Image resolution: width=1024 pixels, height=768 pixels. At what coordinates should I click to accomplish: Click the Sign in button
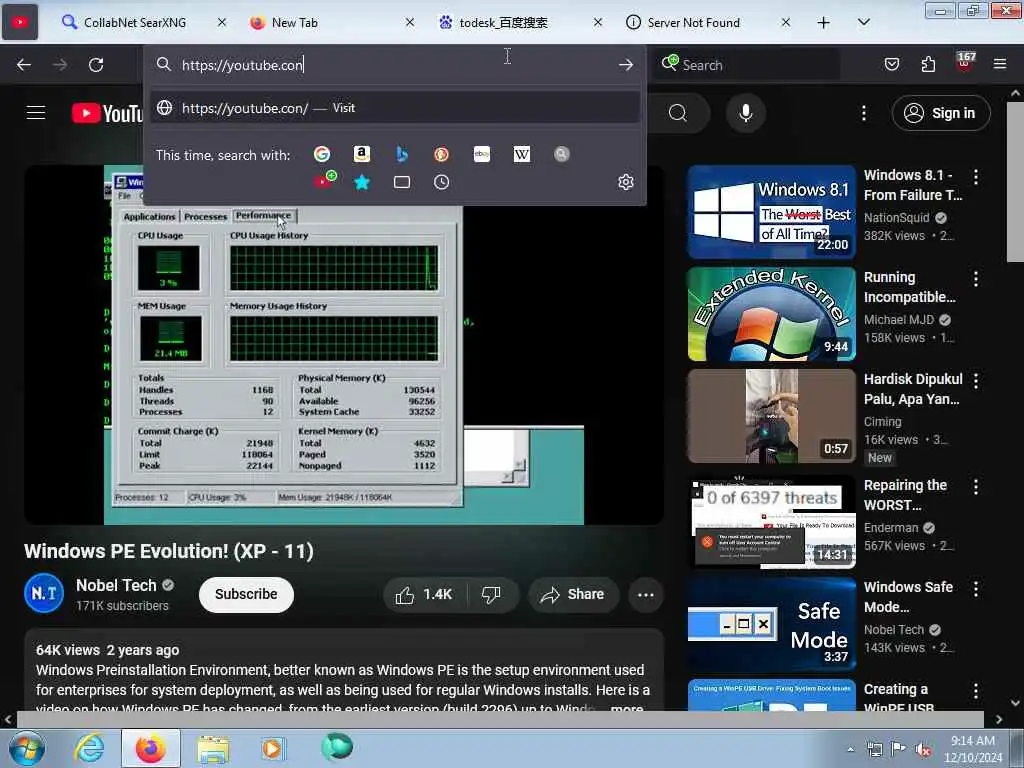coord(941,113)
